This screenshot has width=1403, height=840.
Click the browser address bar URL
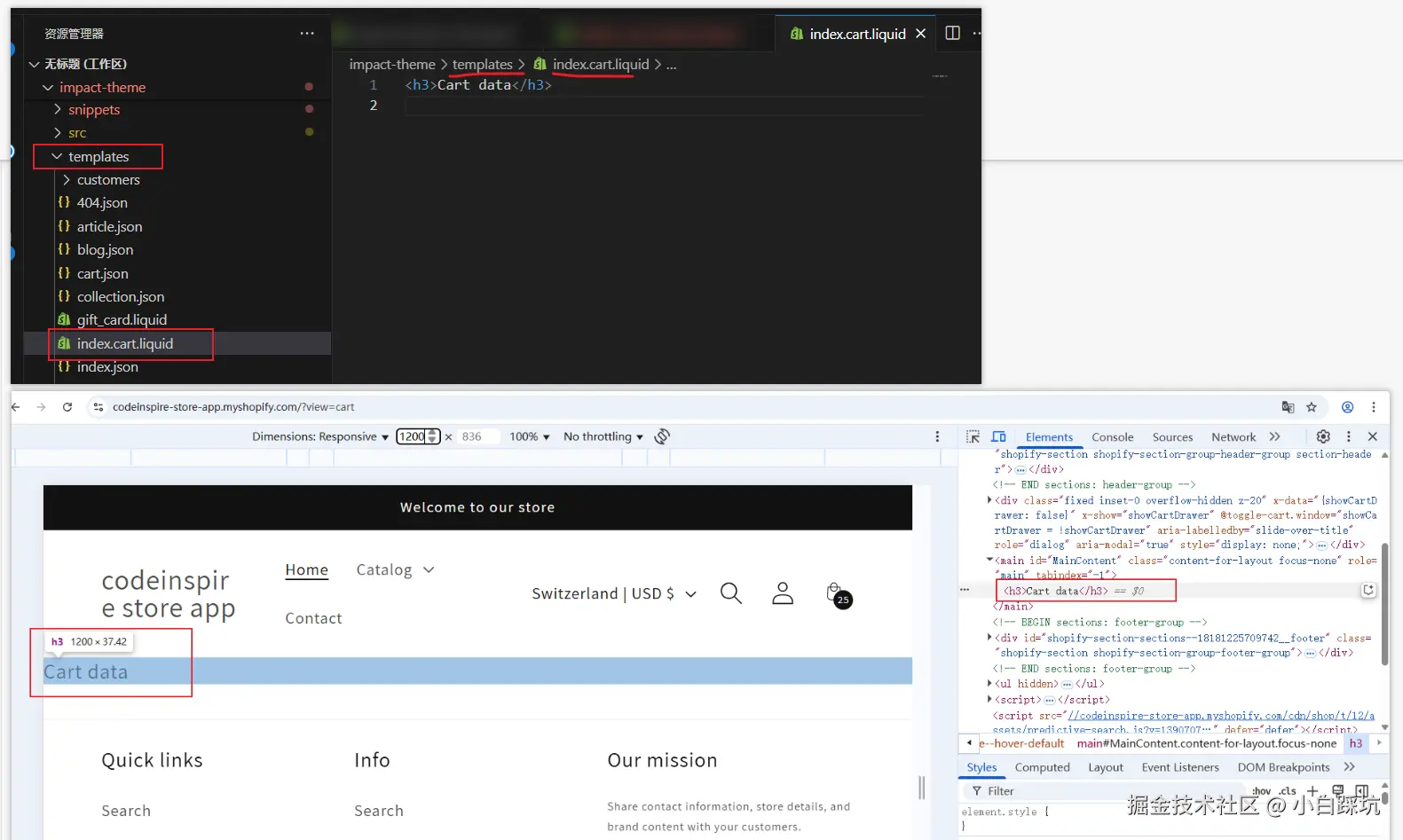(x=233, y=407)
